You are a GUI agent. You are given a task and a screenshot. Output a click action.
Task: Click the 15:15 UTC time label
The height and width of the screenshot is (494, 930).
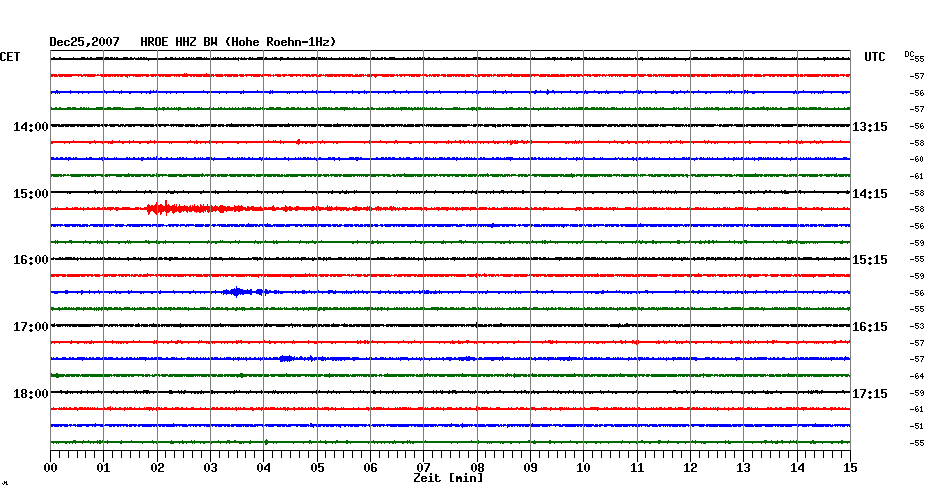pos(870,260)
